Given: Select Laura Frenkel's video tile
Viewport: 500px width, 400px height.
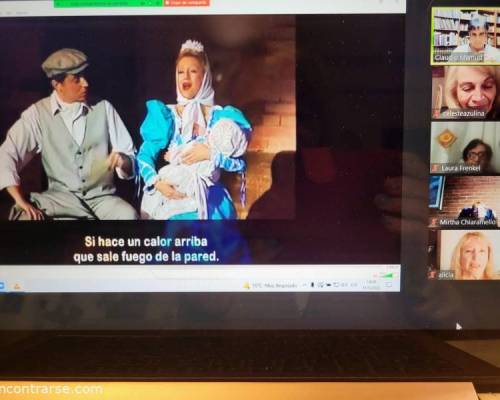Looking at the screenshot, I should [466, 147].
